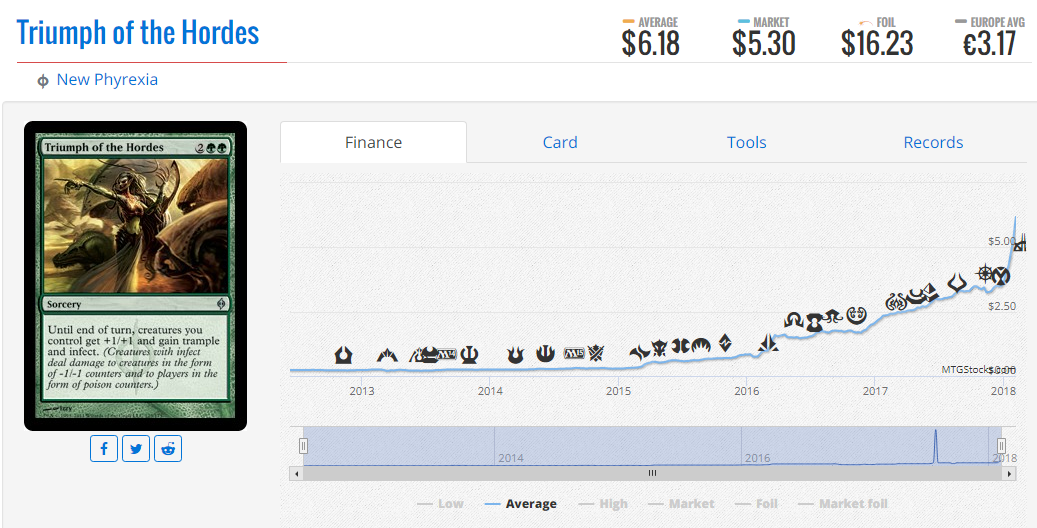Enable the Market foil series

click(842, 504)
